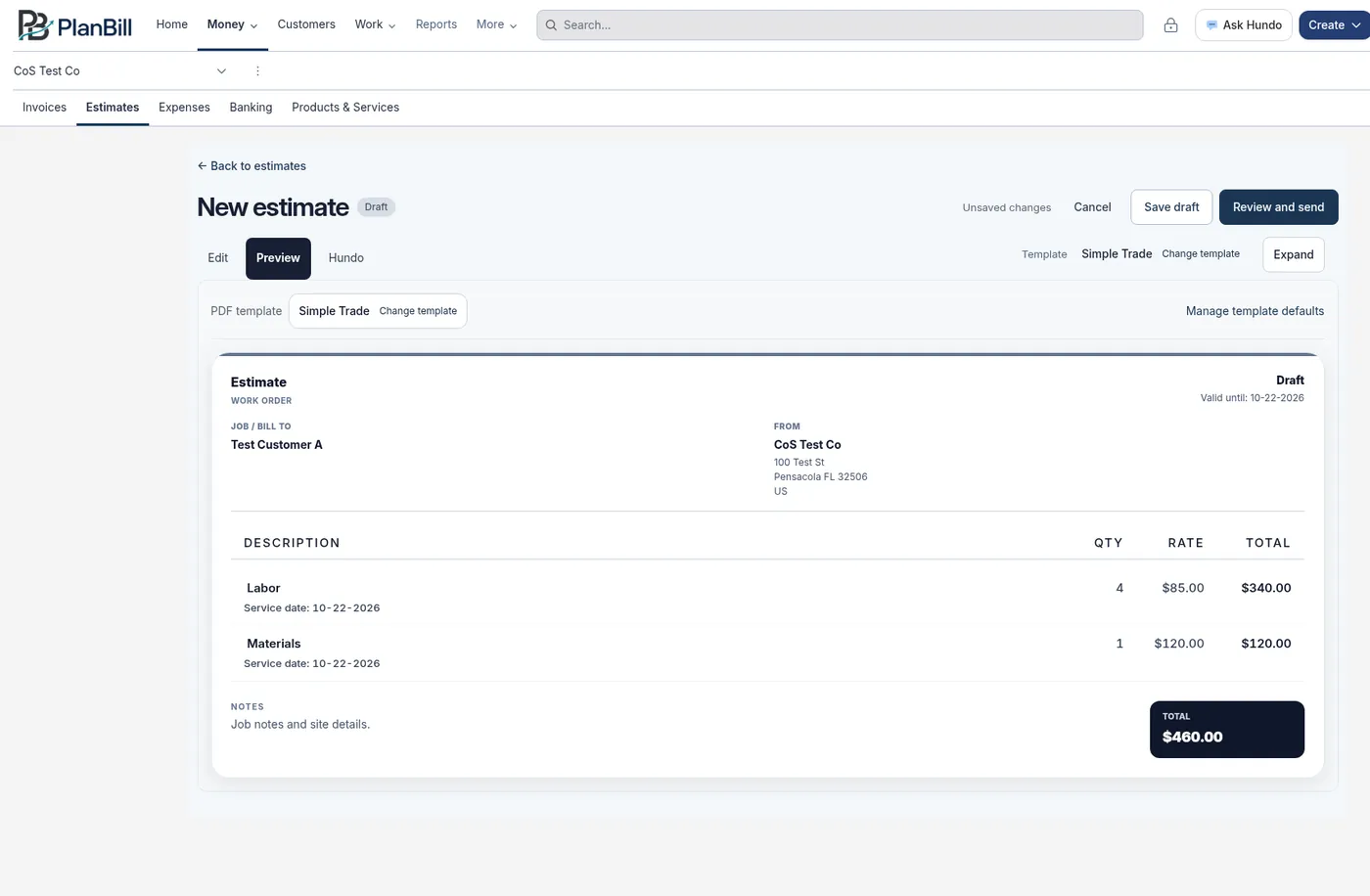Click the Valid until date text
Viewport: 1370px width, 896px height.
tap(1253, 398)
